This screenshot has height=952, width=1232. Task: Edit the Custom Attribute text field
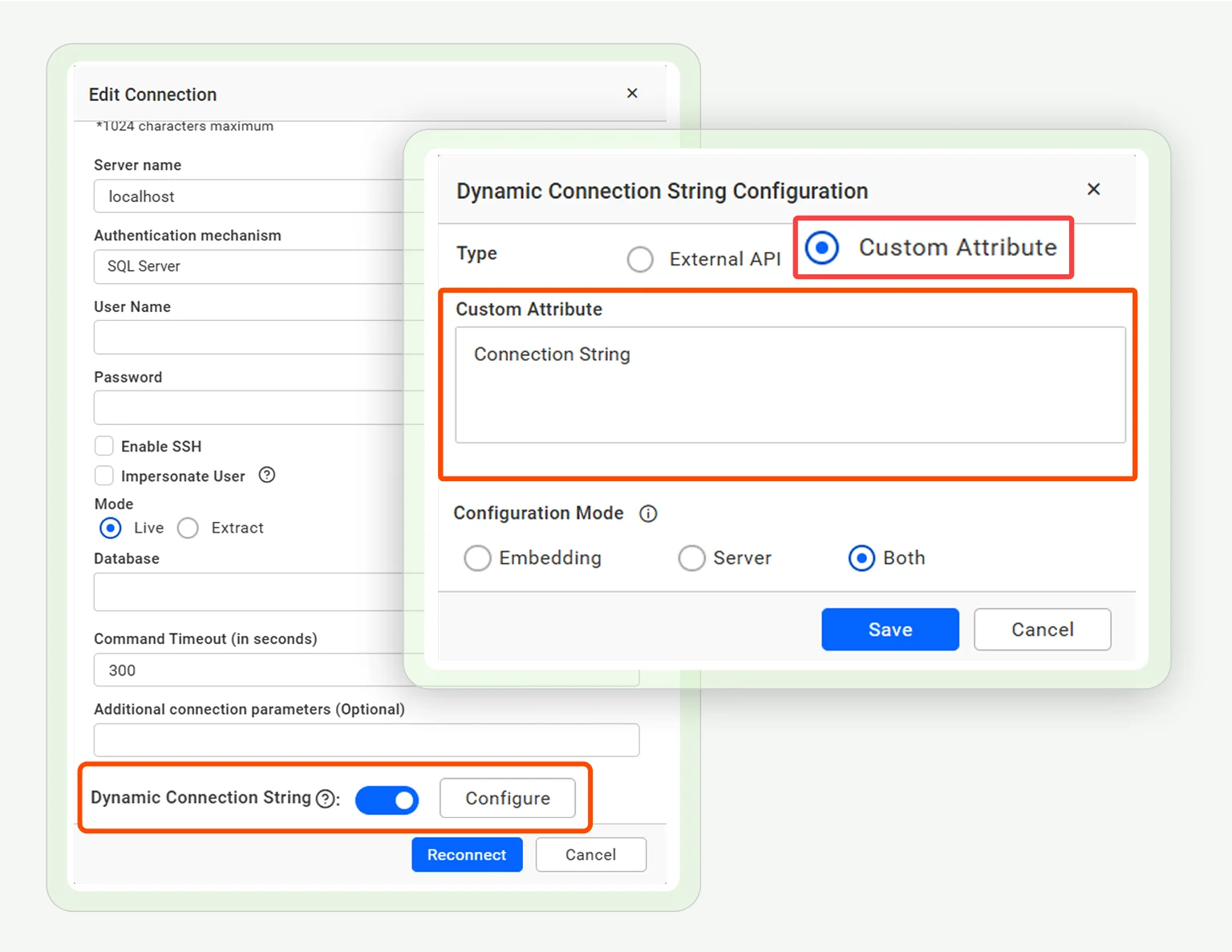coord(790,385)
